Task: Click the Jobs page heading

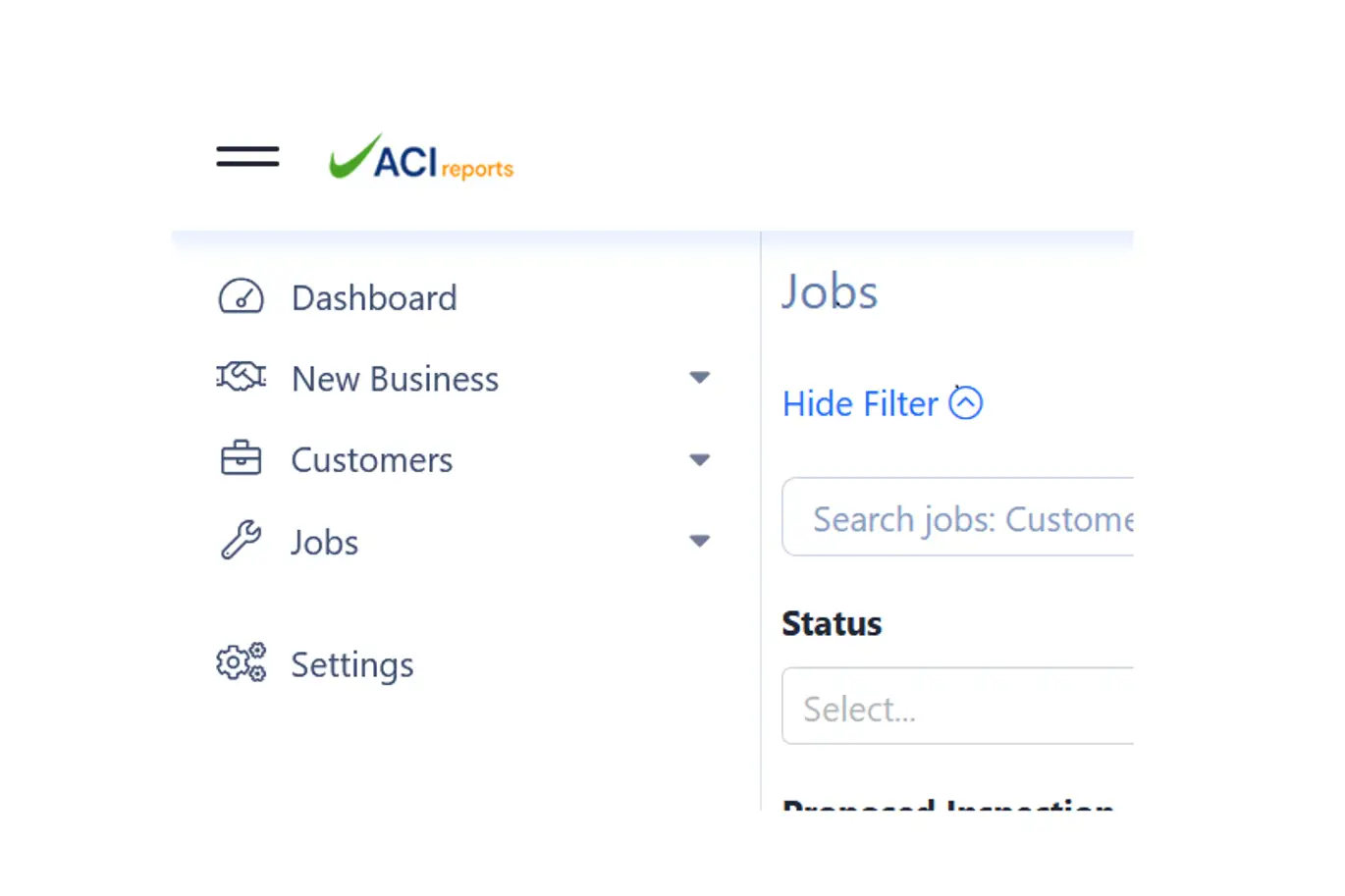Action: pos(830,292)
